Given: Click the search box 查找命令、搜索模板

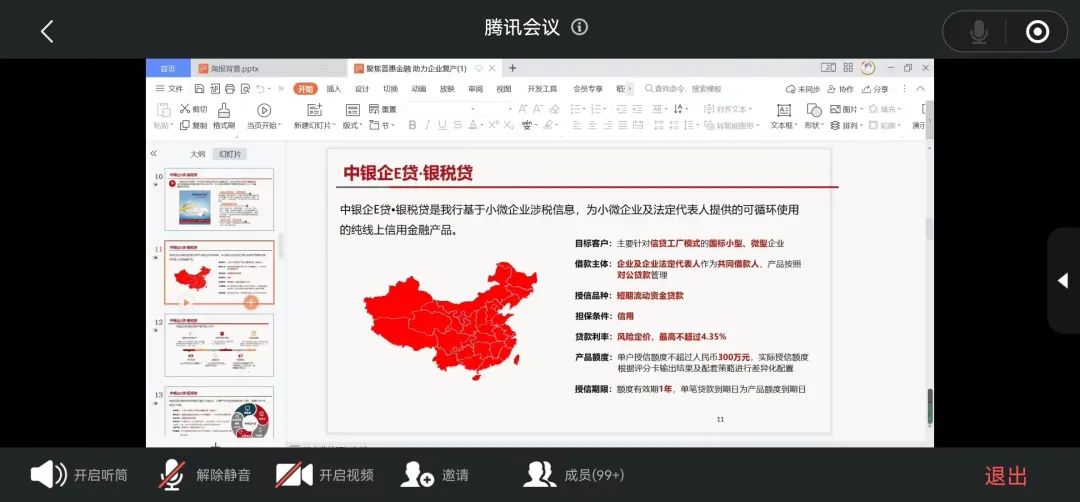Looking at the screenshot, I should 683,89.
